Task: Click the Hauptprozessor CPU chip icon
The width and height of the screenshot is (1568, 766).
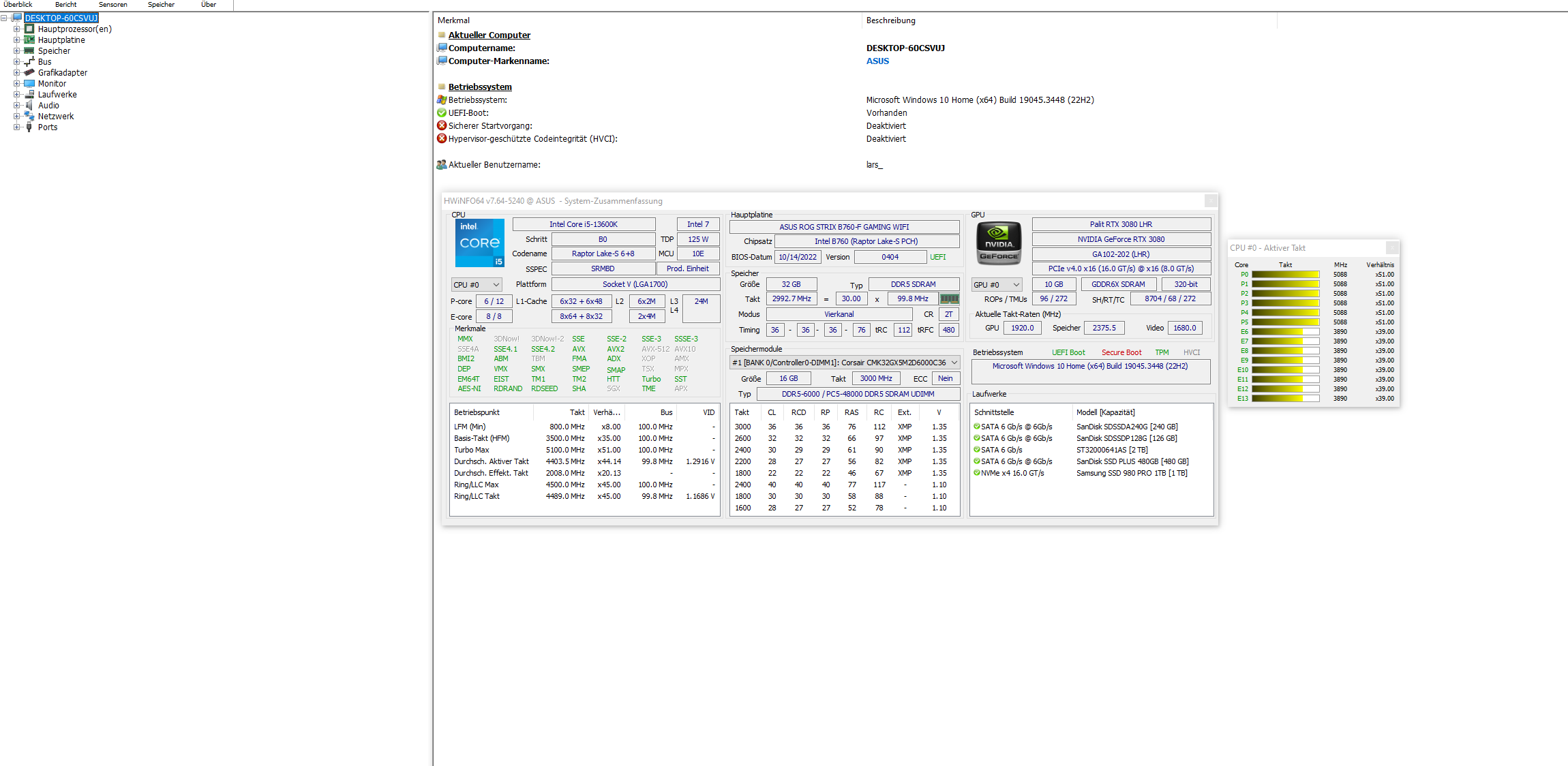Action: pyautogui.click(x=29, y=29)
